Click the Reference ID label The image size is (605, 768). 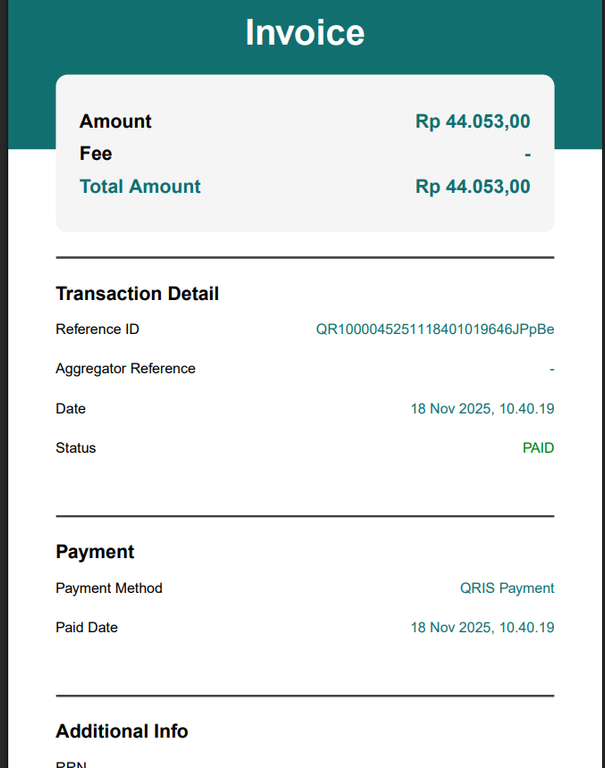point(97,329)
